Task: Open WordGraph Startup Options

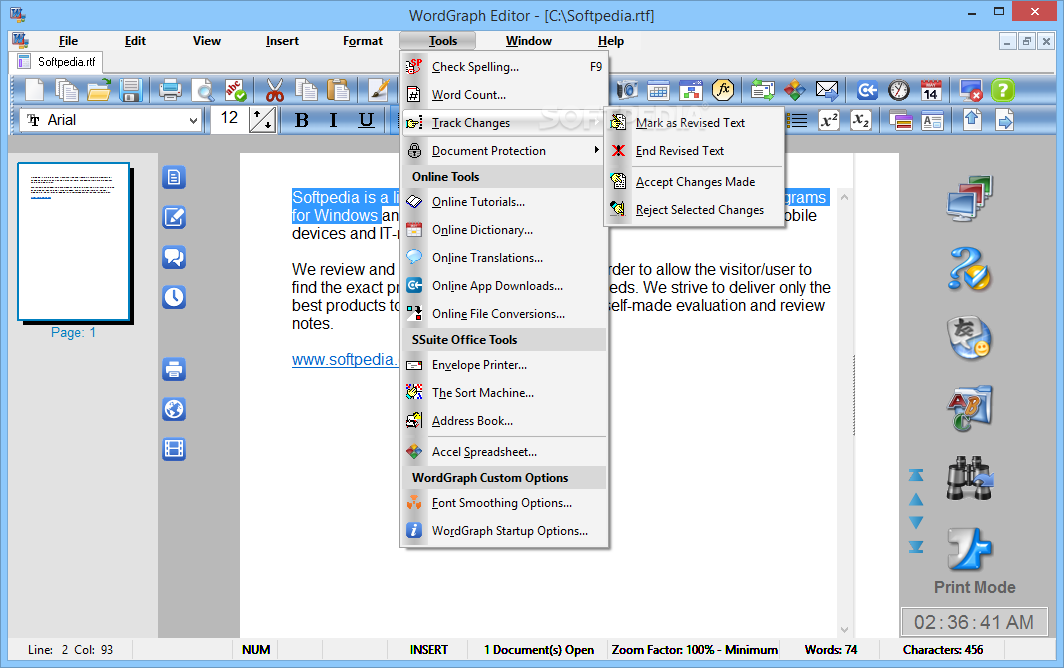Action: [504, 531]
